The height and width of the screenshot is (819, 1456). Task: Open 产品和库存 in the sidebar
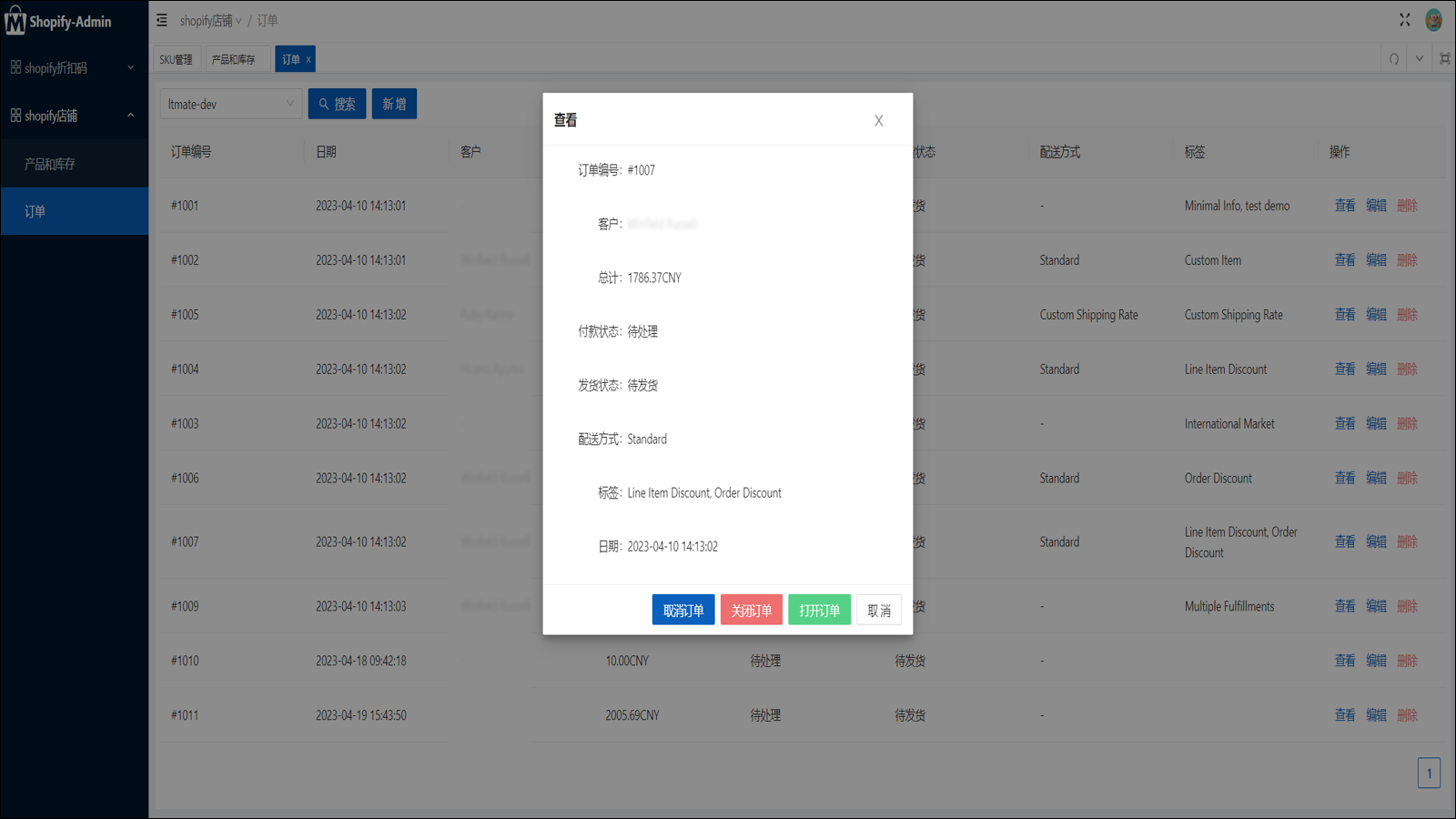[74, 164]
